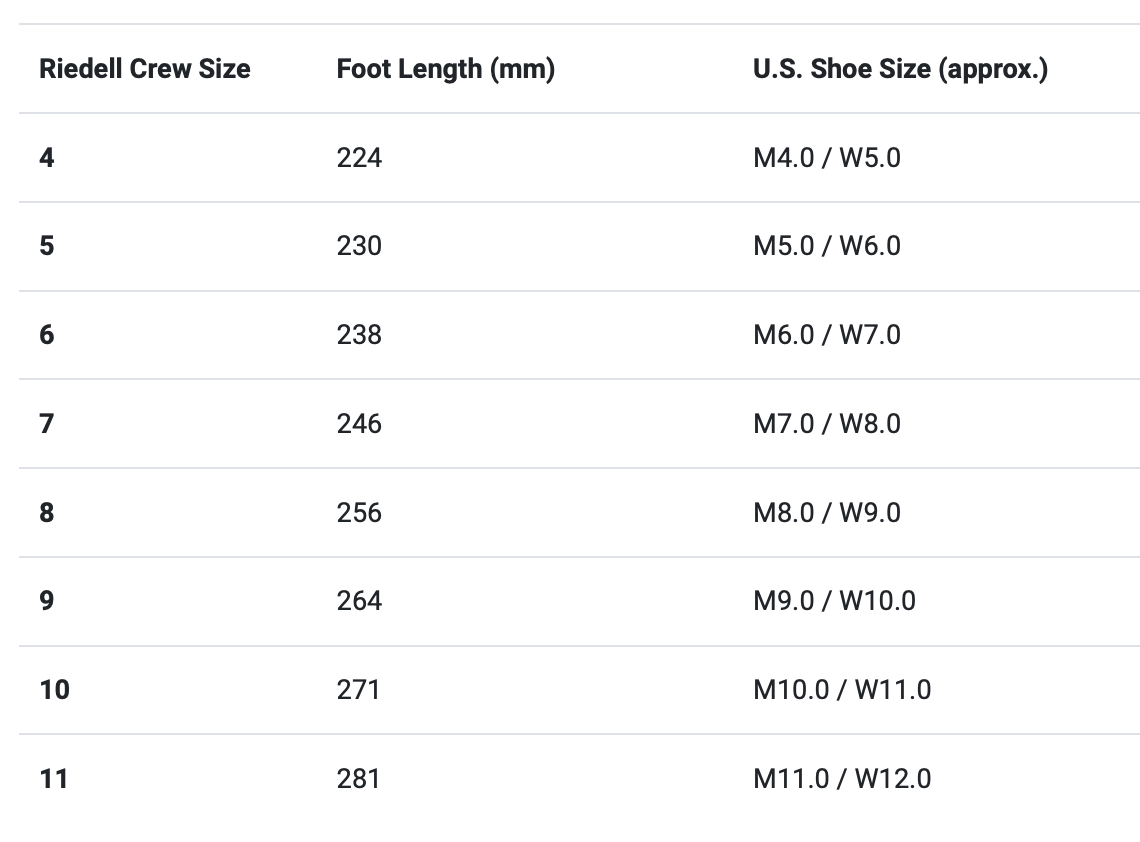
Task: Click the M9.0 / W10.0 shoe size
Action: [x=834, y=600]
